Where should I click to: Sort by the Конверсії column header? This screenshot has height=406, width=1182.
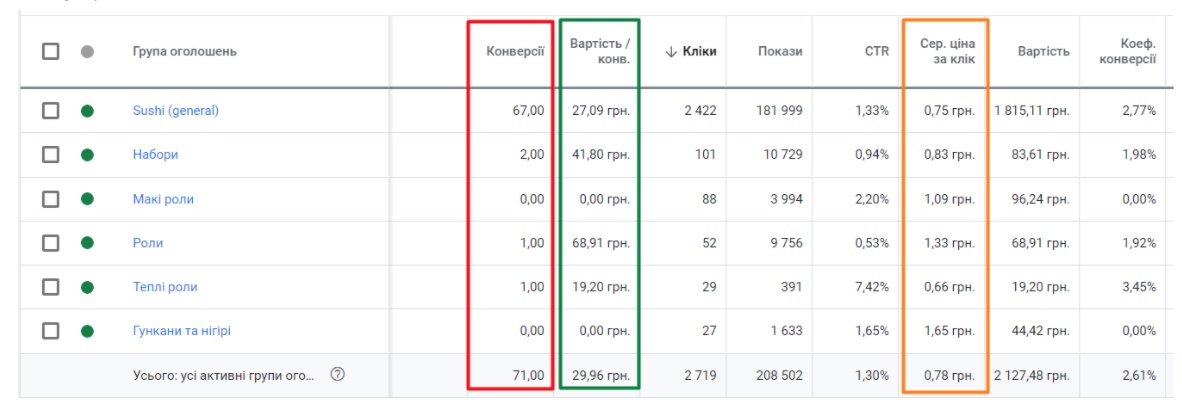pos(515,52)
